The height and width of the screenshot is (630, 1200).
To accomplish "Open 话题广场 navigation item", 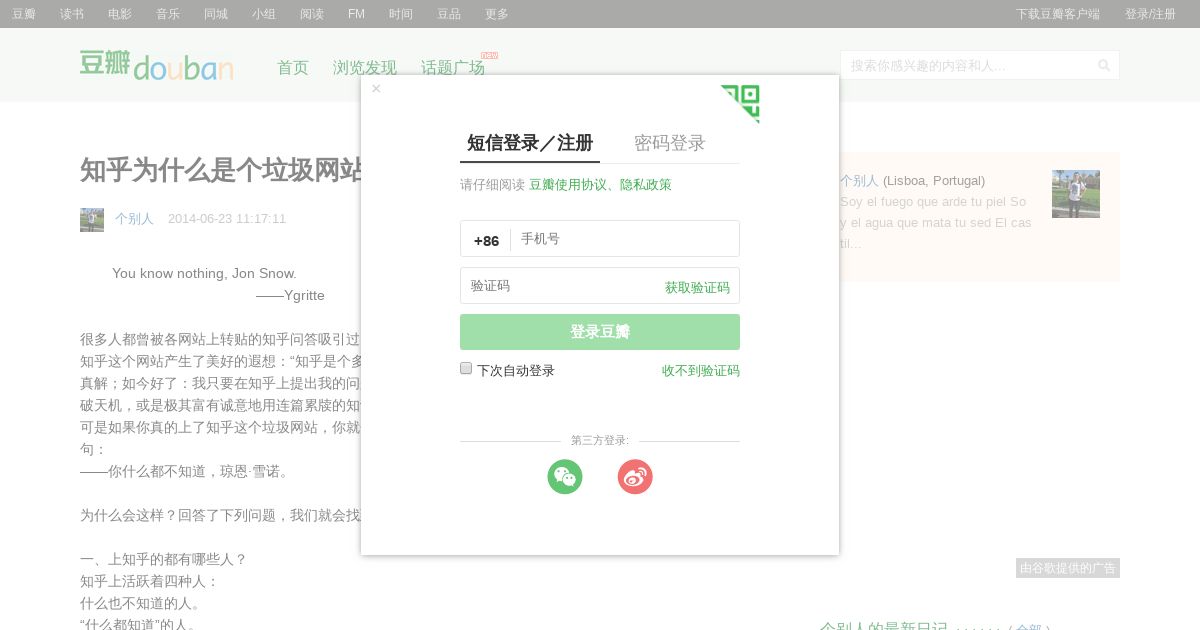I will click(x=453, y=68).
